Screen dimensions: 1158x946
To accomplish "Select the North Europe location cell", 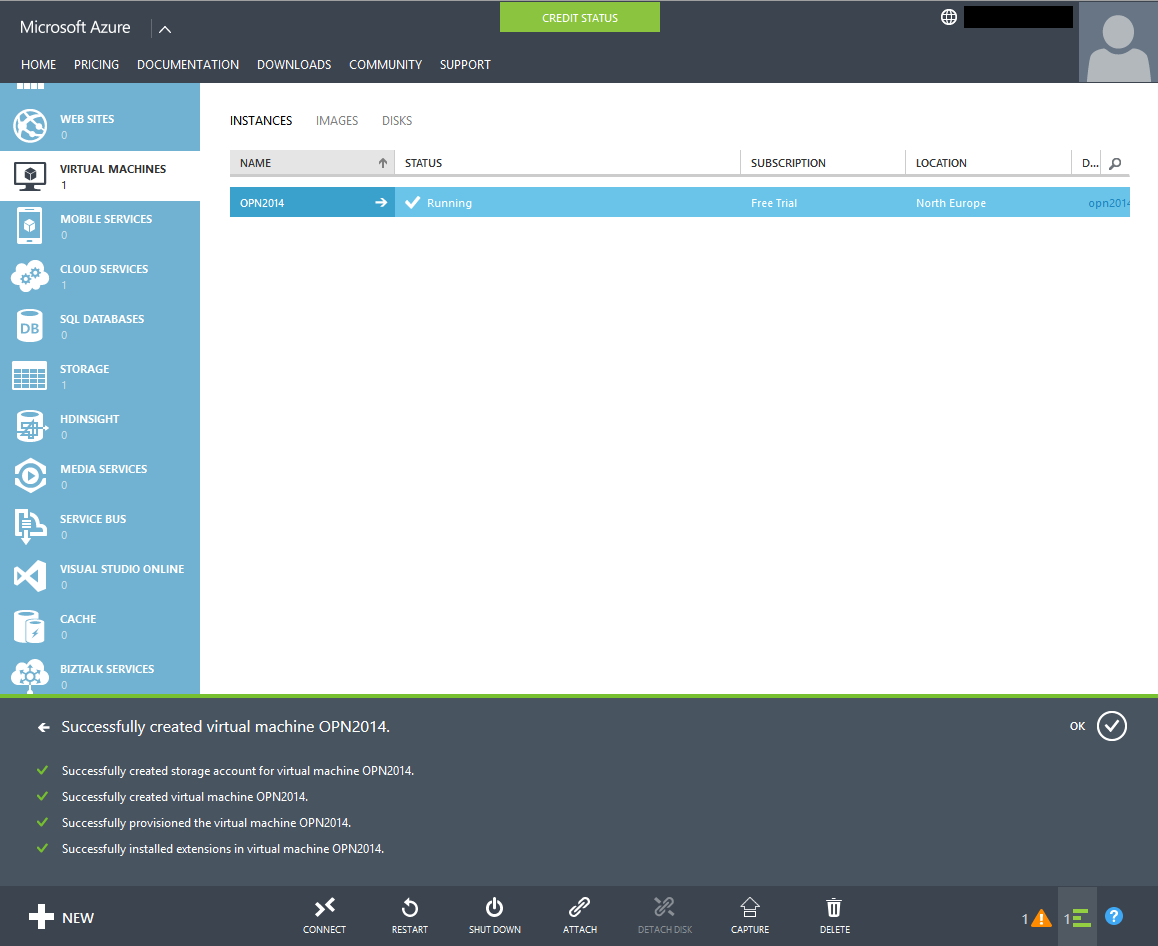I will point(988,202).
